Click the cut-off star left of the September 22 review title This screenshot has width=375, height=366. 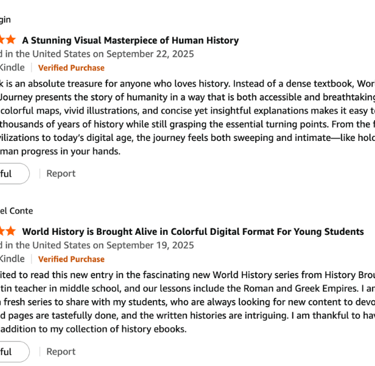click(x=2, y=40)
